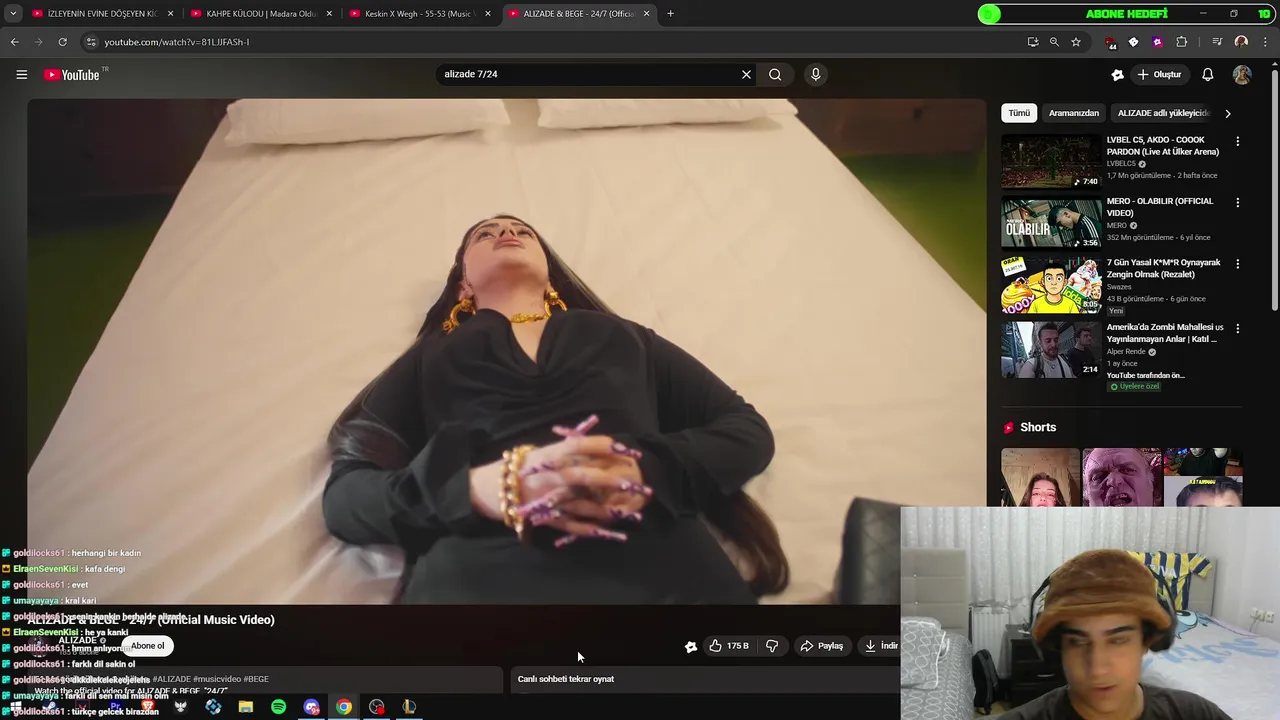Replay live chat with Canlı sohbeti tekrar oynat
The image size is (1280, 720).
pos(566,679)
